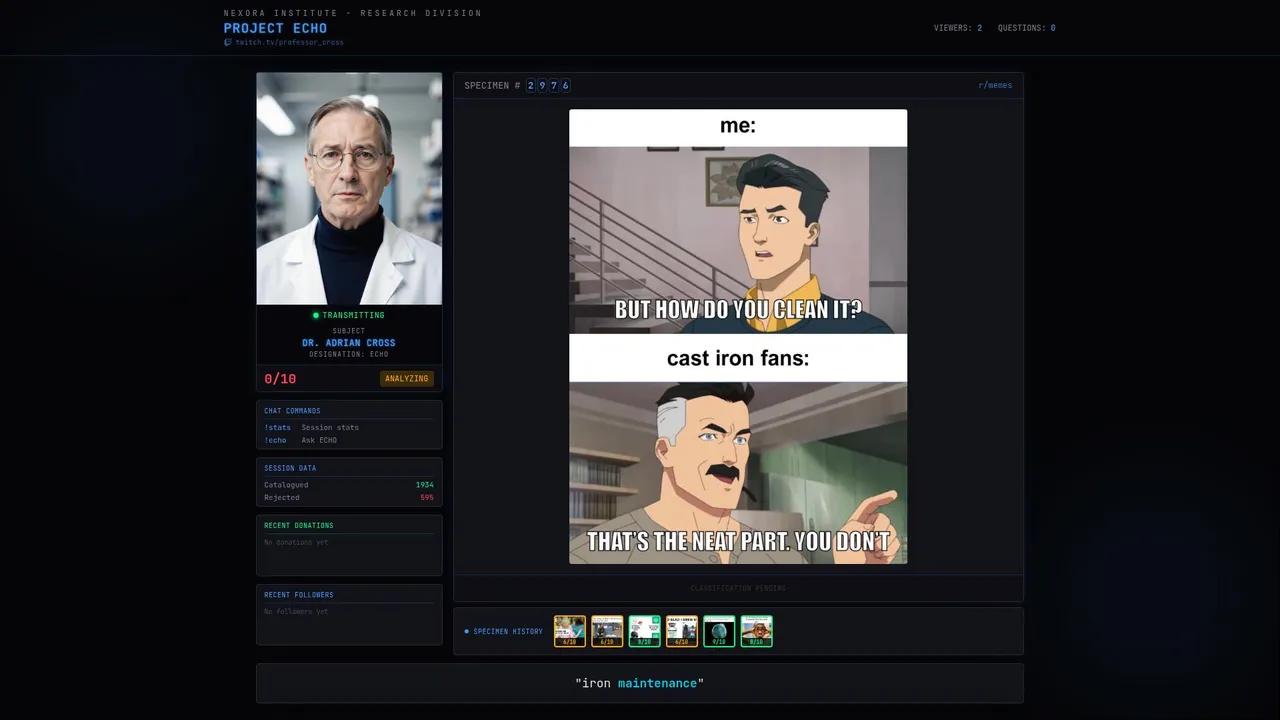Click the Twitch icon beside the channel URL
The image size is (1280, 720).
(x=228, y=42)
